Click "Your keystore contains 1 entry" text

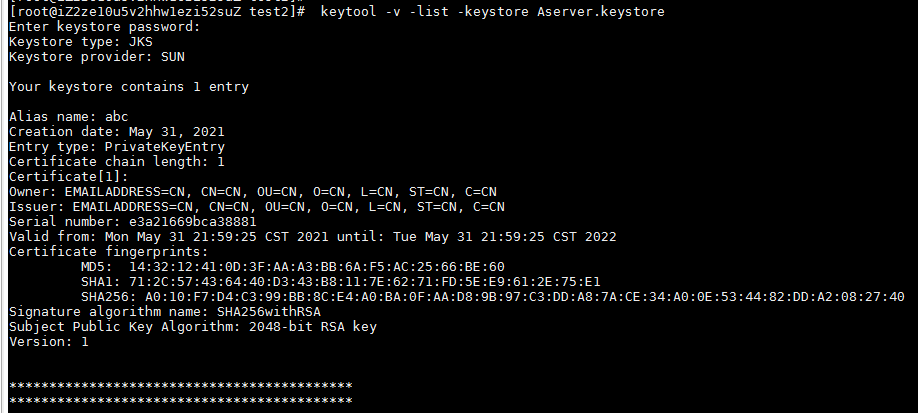(x=129, y=87)
